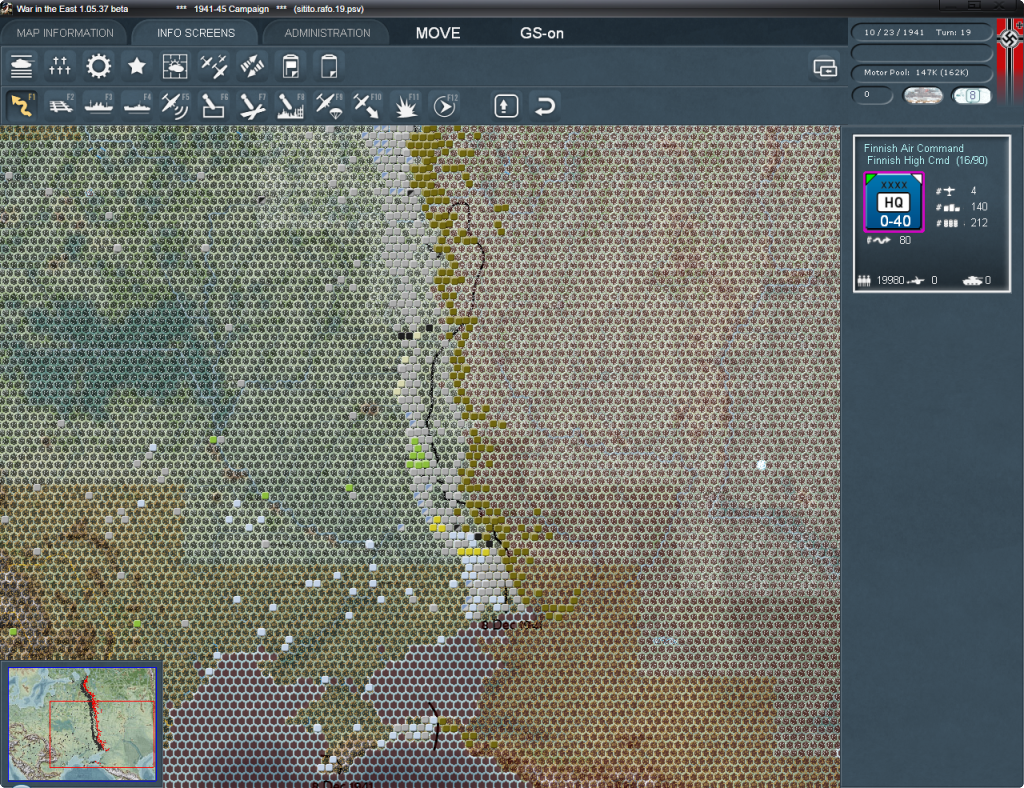Click the ground weather indicator pill
This screenshot has width=1024, height=788.
922,96
